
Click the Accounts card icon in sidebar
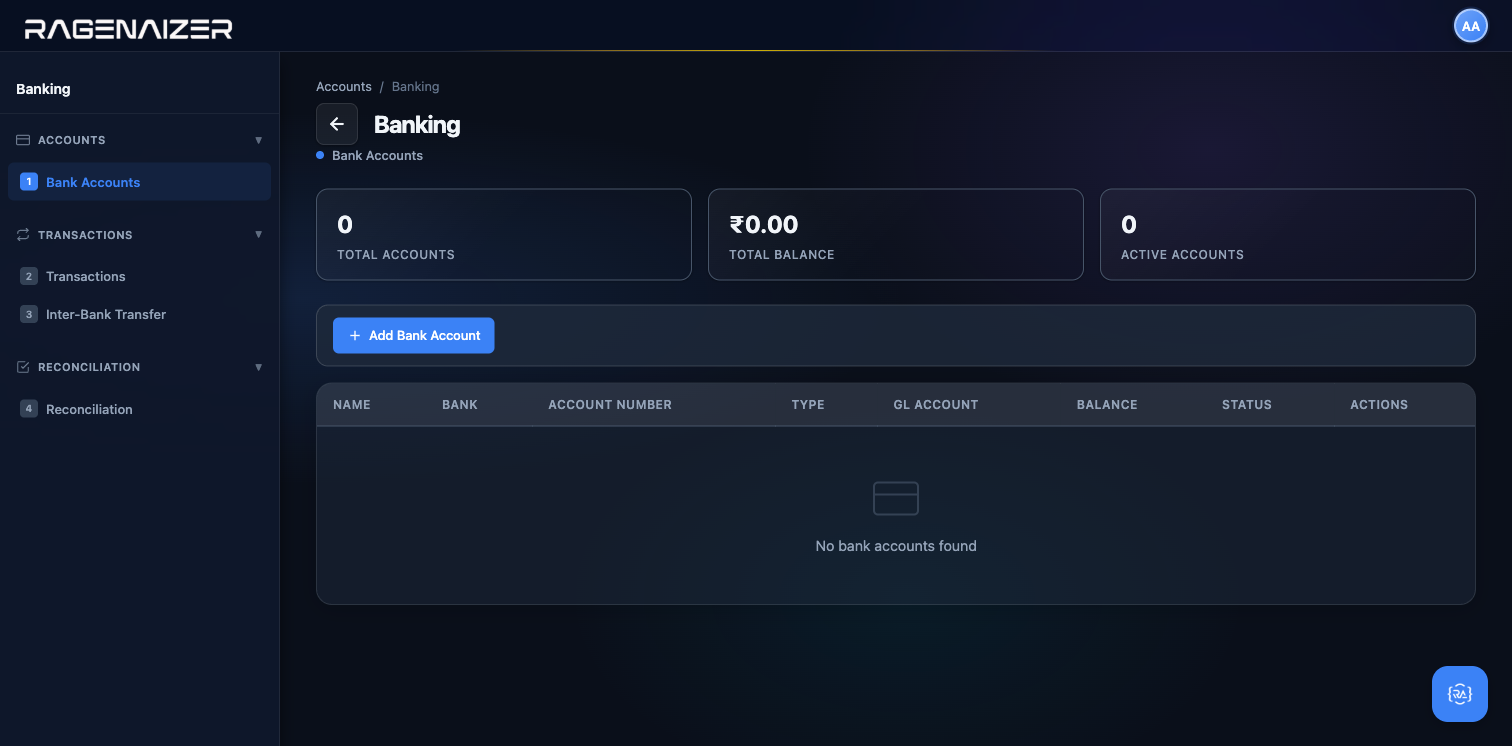(23, 140)
